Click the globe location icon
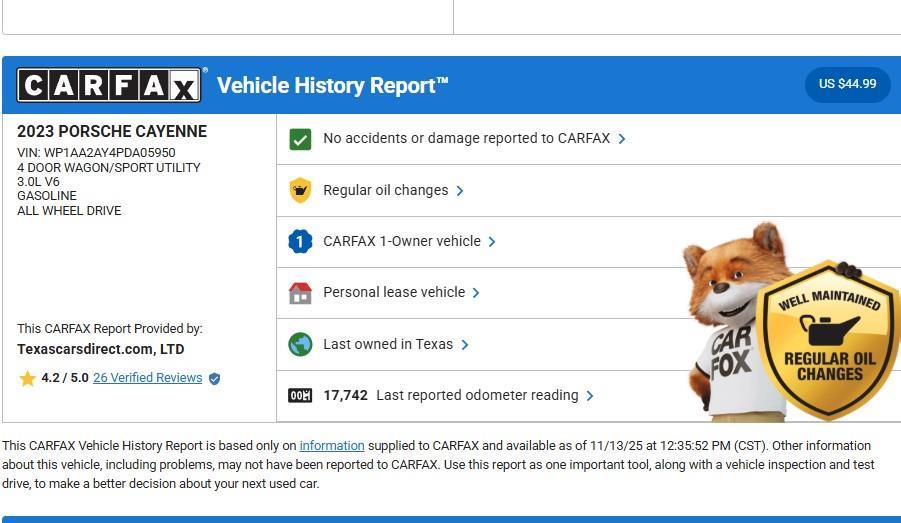901x523 pixels. (300, 345)
